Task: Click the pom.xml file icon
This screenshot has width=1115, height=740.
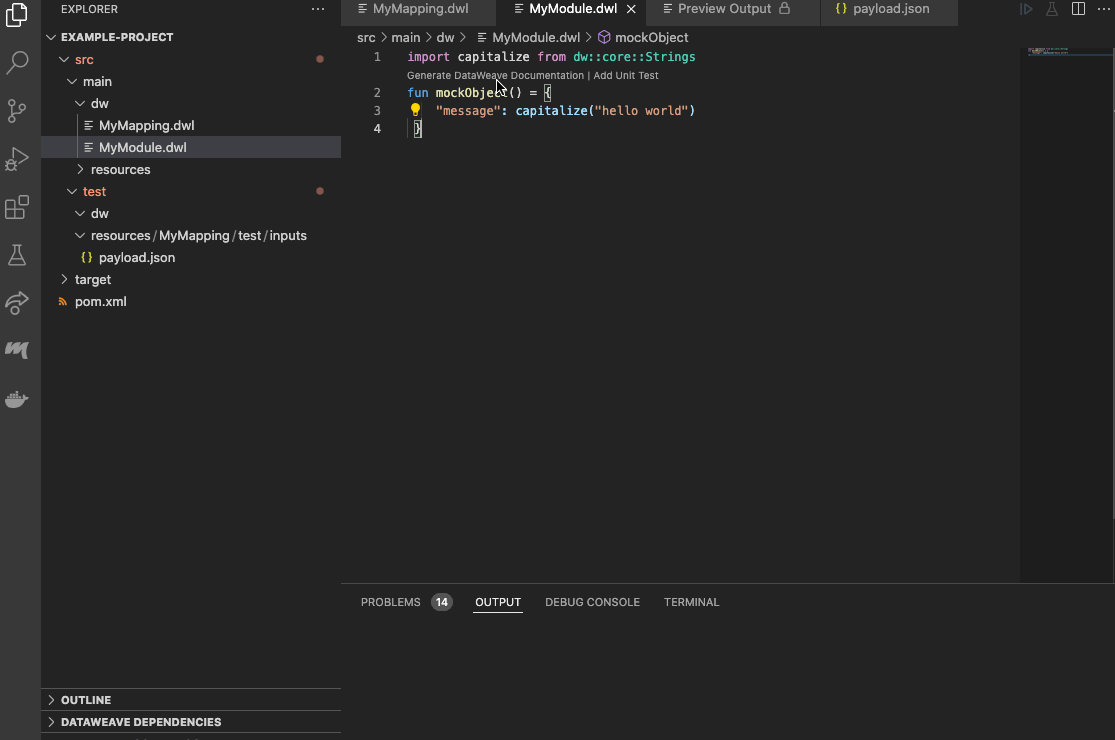Action: tap(63, 301)
